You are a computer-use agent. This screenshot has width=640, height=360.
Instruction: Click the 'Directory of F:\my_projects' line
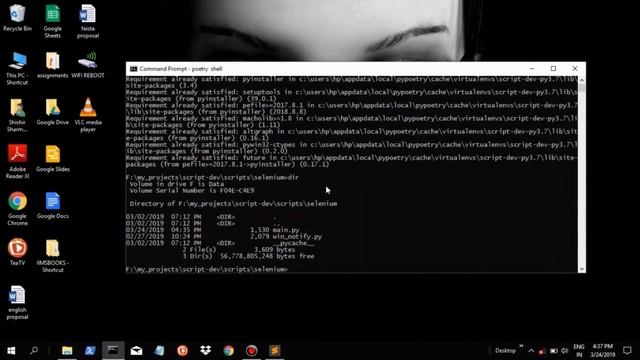click(x=233, y=203)
